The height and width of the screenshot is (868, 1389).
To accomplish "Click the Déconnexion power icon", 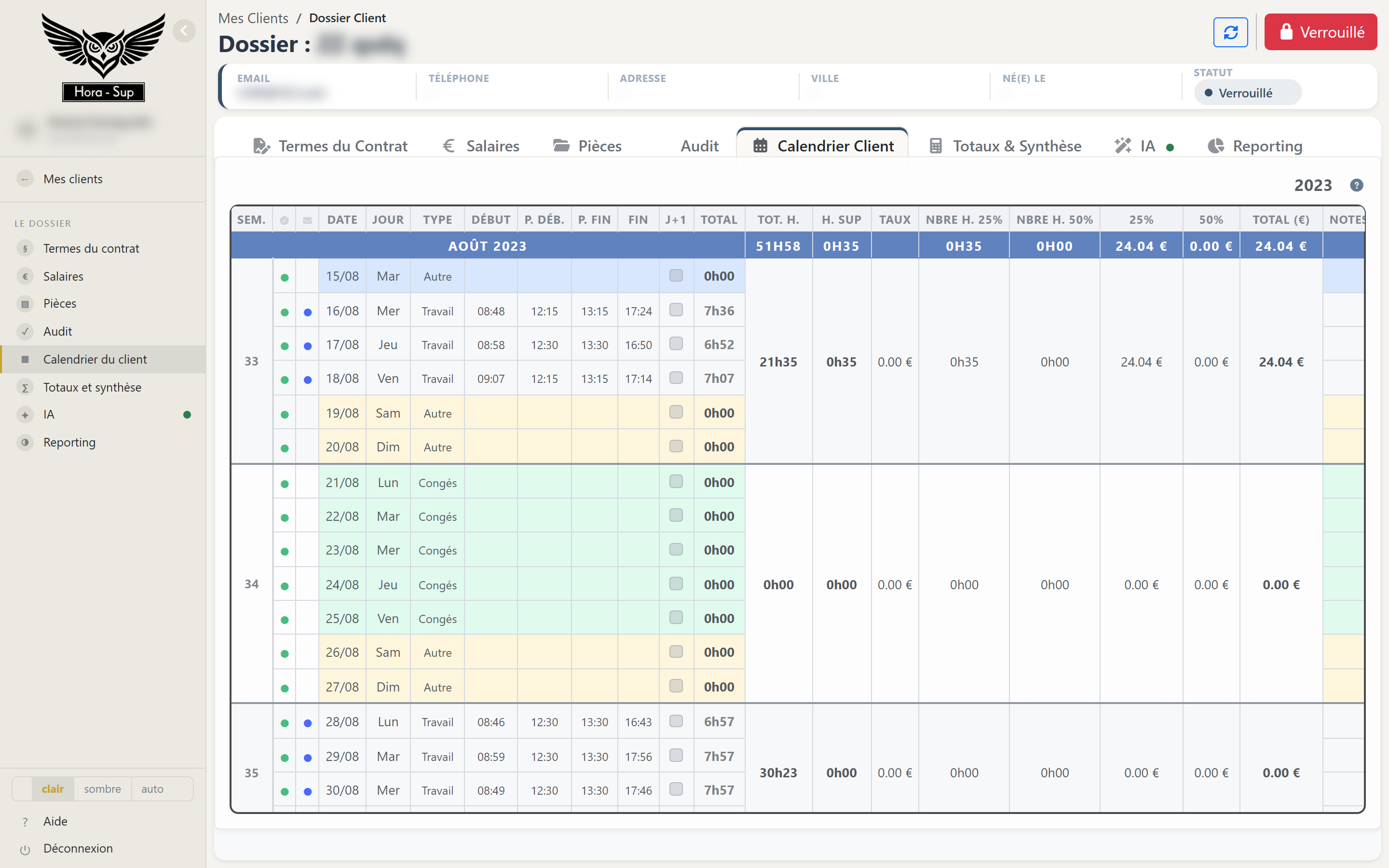I will point(25,849).
